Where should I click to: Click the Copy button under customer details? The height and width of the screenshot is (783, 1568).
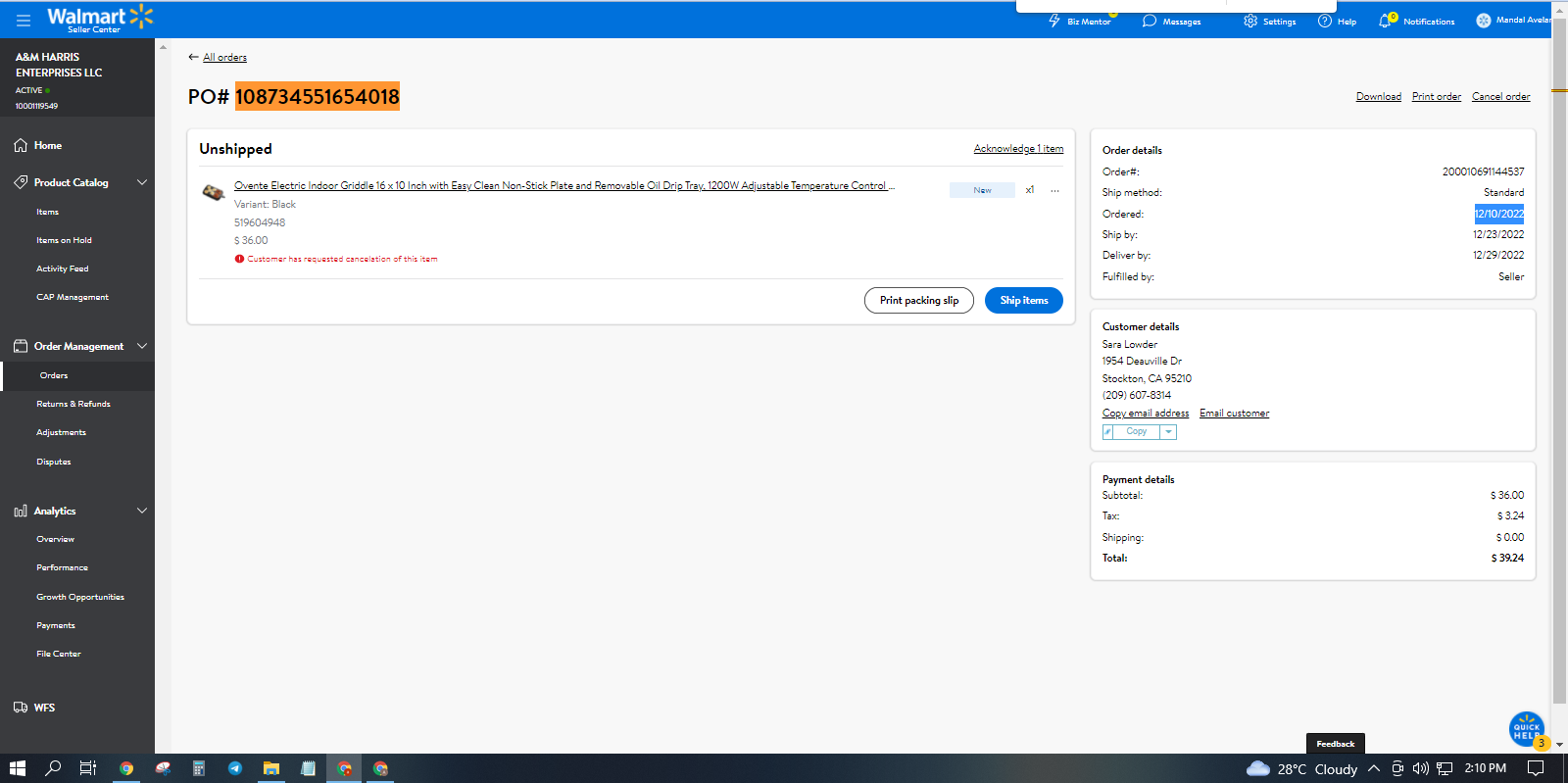[1137, 432]
